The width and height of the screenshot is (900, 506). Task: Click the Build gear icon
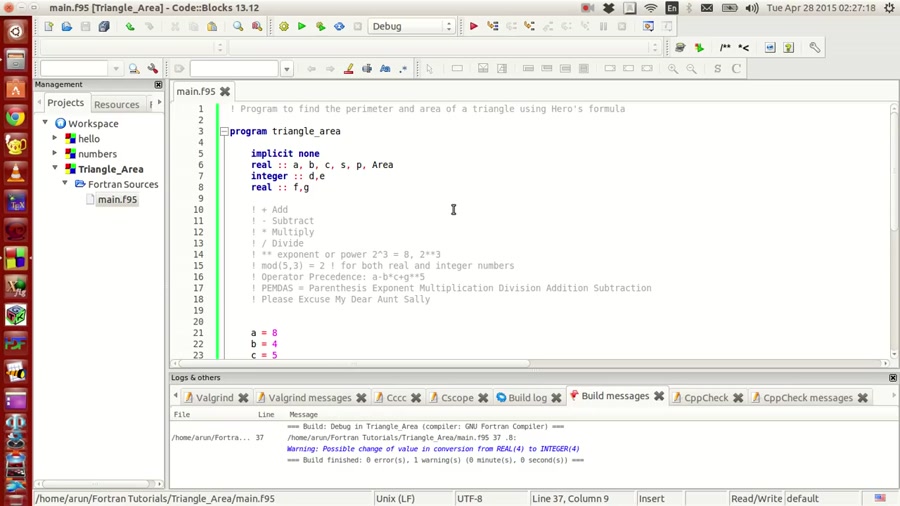click(283, 27)
